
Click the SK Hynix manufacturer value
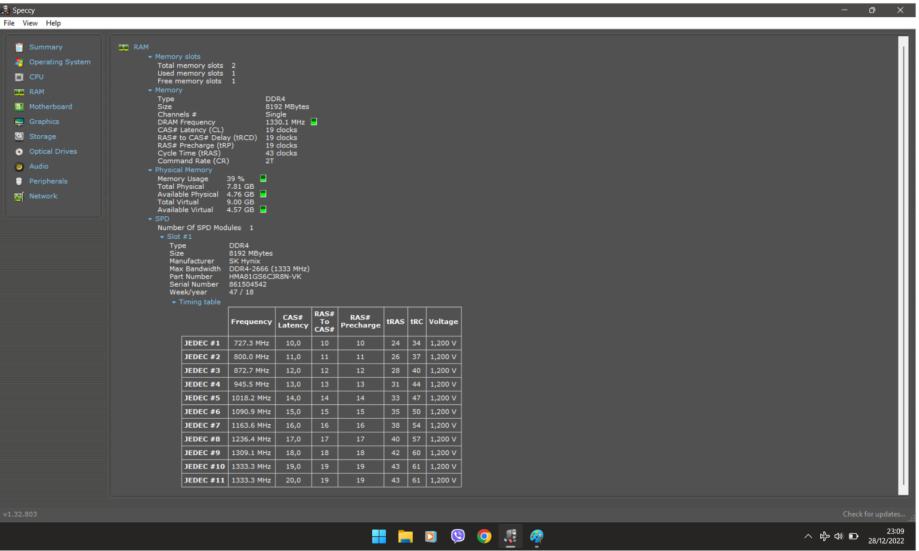point(244,261)
